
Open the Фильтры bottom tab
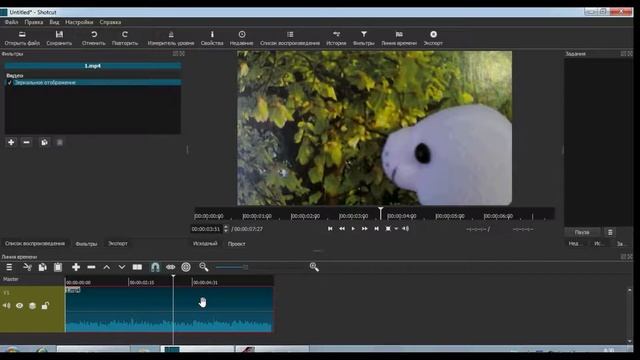tap(86, 244)
